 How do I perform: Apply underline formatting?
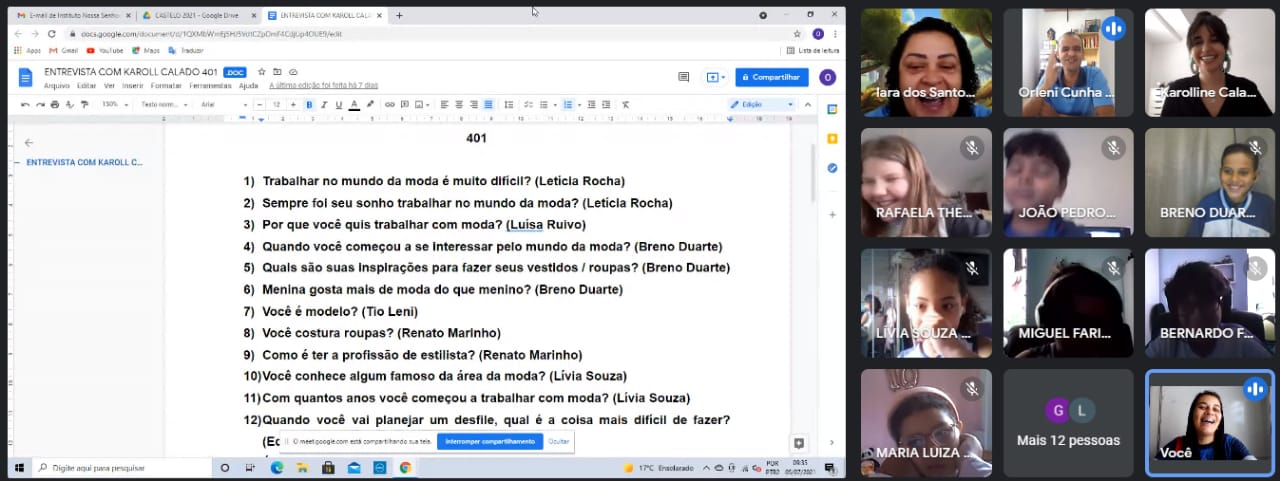point(339,104)
